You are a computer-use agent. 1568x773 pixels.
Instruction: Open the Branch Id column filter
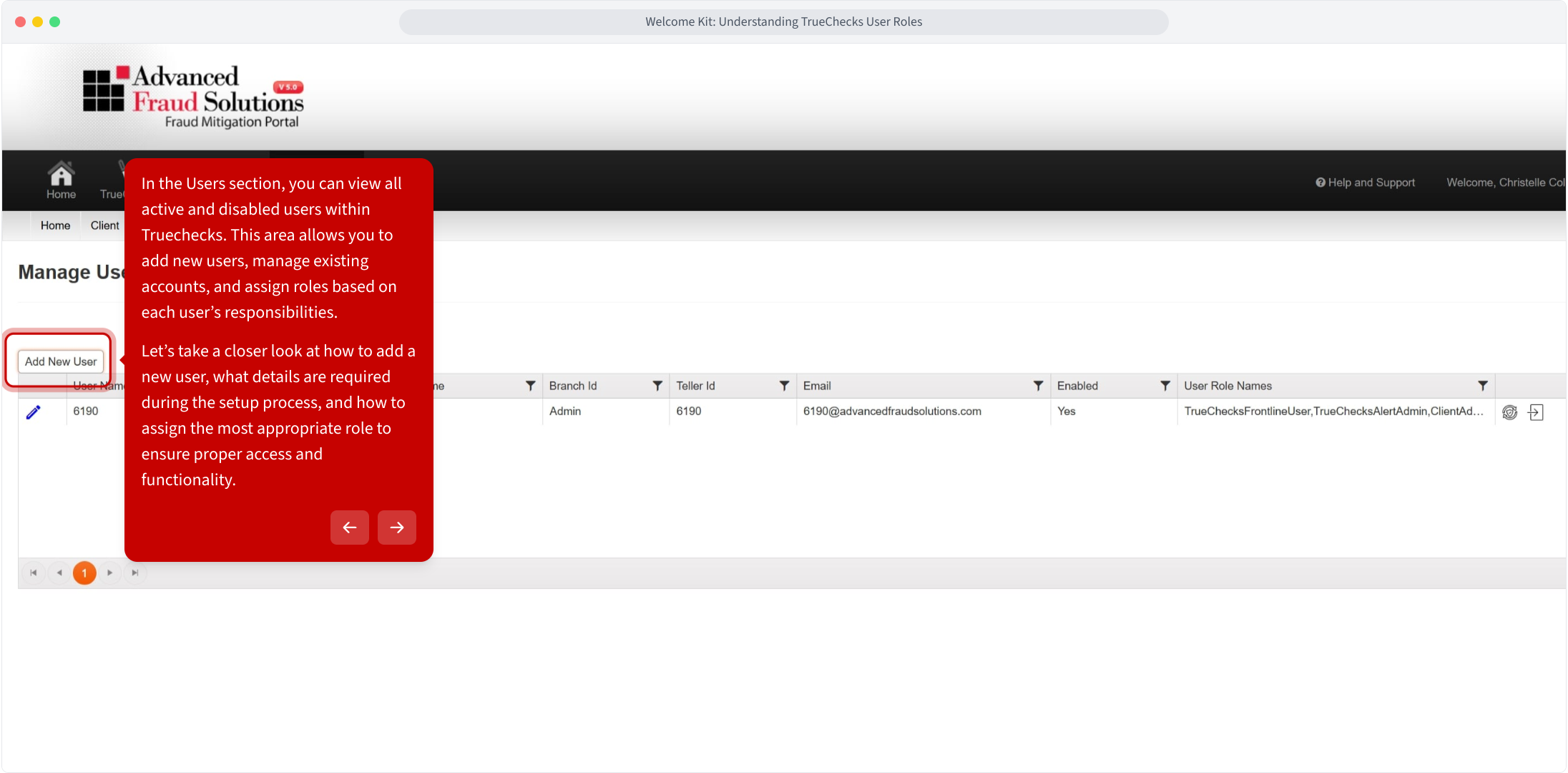pyautogui.click(x=657, y=386)
